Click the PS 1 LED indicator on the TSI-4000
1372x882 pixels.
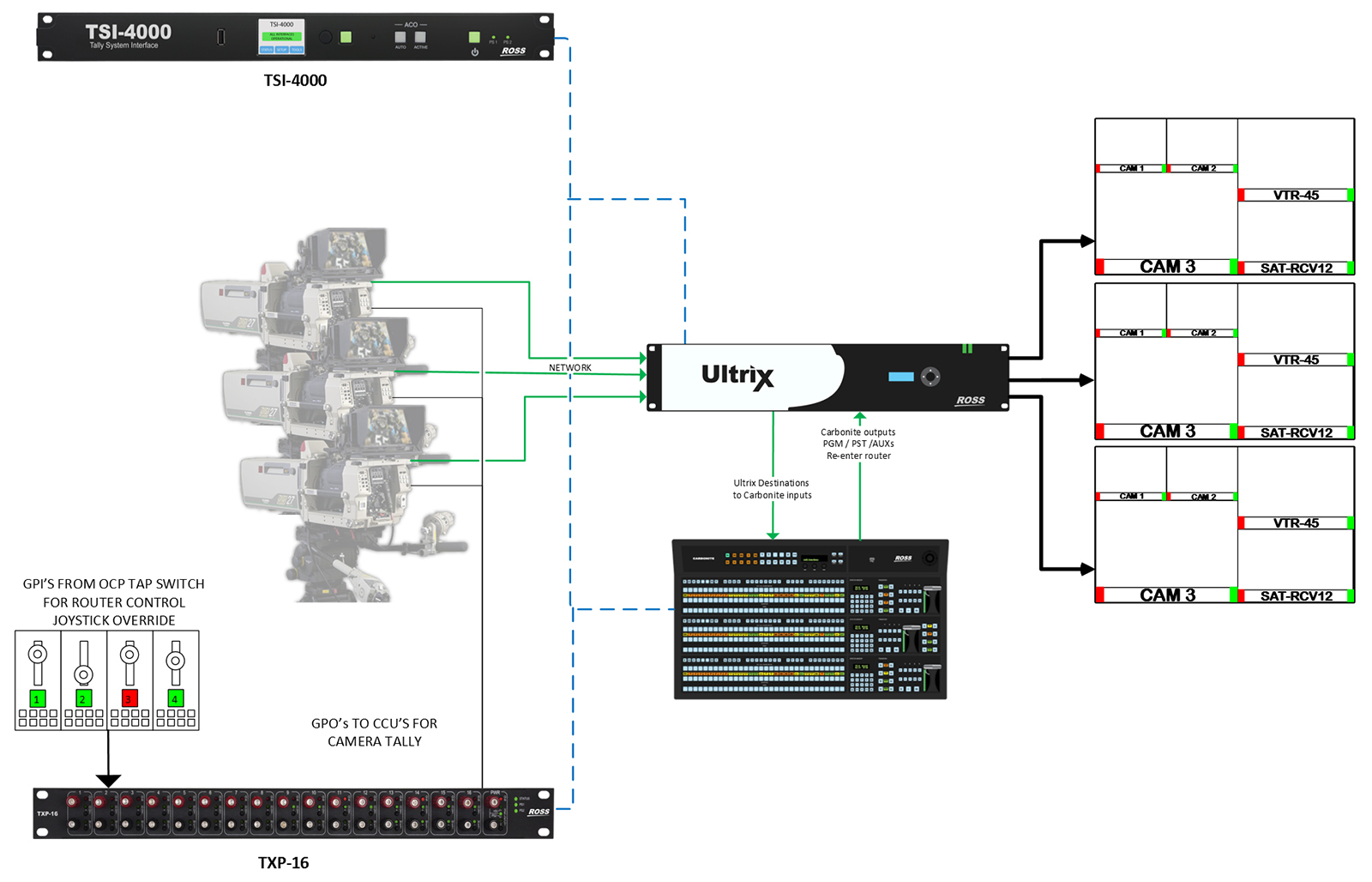coord(493,37)
